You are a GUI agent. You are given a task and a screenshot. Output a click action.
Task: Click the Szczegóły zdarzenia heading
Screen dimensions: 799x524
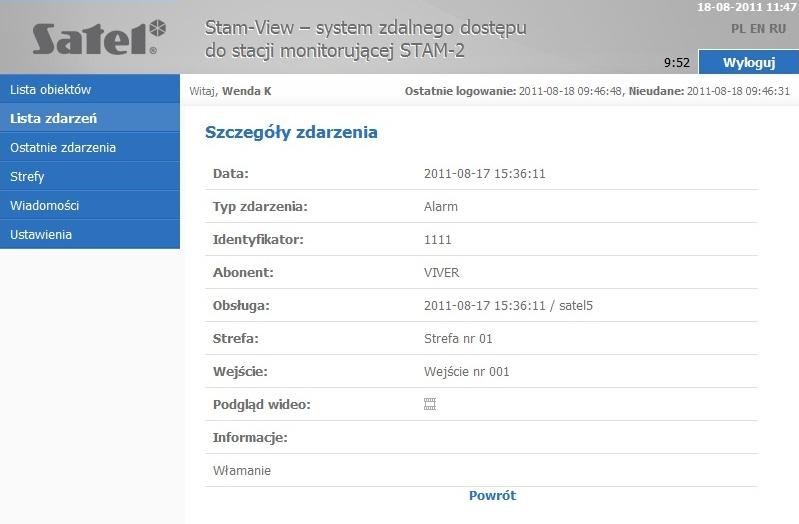[291, 133]
